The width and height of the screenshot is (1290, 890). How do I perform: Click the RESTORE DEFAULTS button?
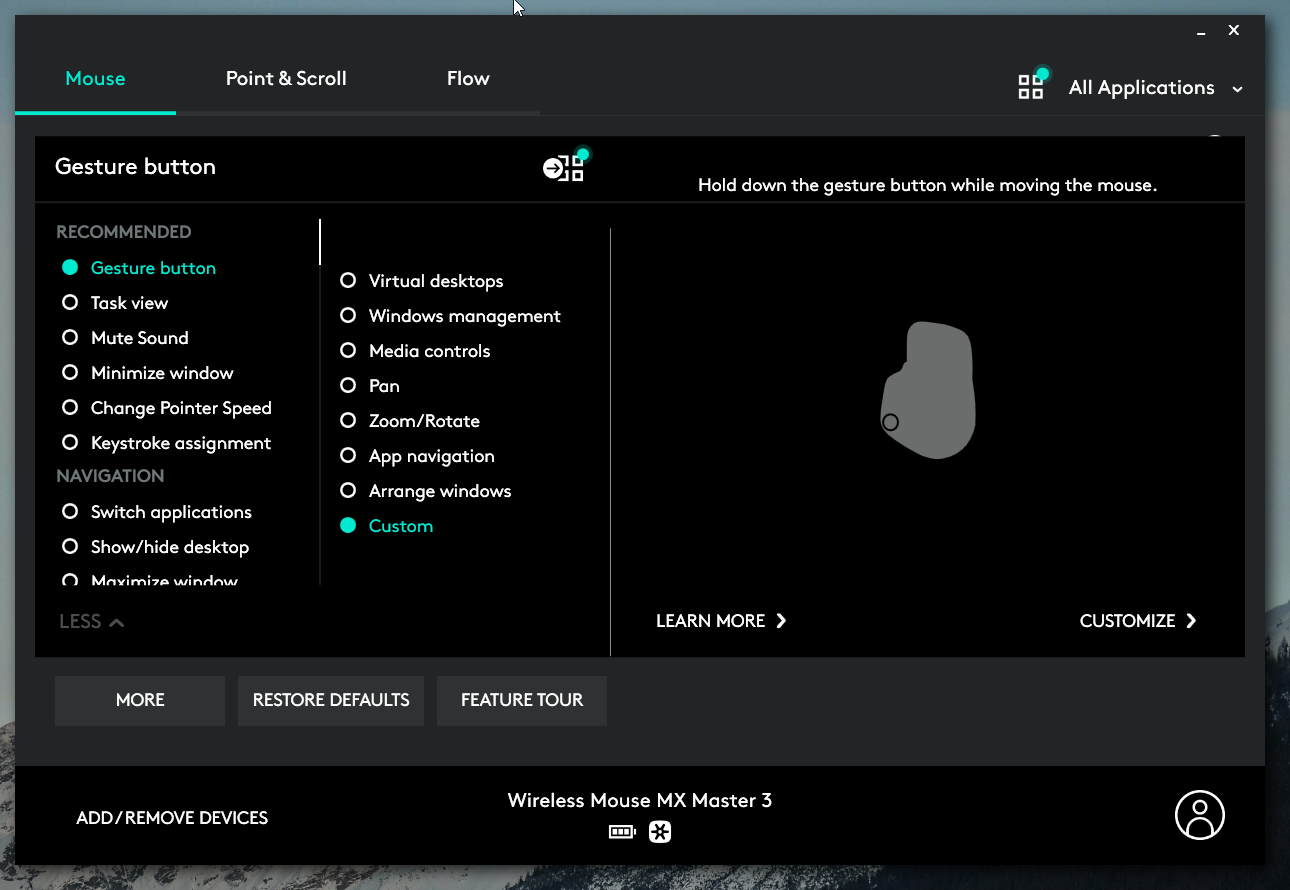[x=331, y=700]
